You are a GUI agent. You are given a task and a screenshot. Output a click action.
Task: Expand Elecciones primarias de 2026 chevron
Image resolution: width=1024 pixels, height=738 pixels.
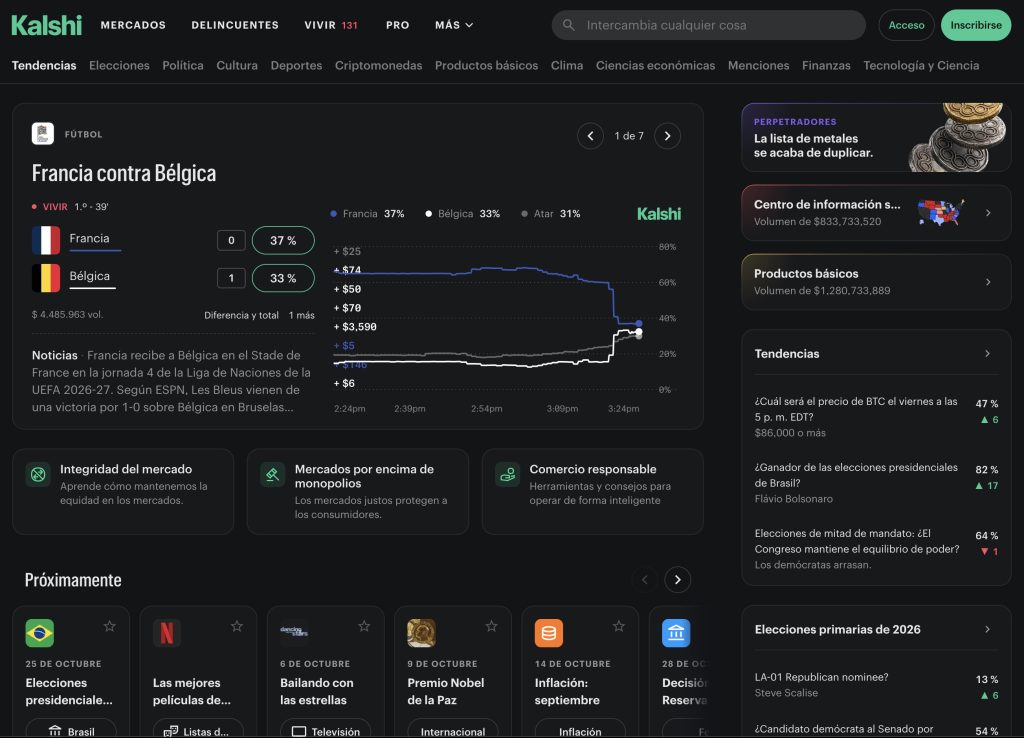coord(987,629)
